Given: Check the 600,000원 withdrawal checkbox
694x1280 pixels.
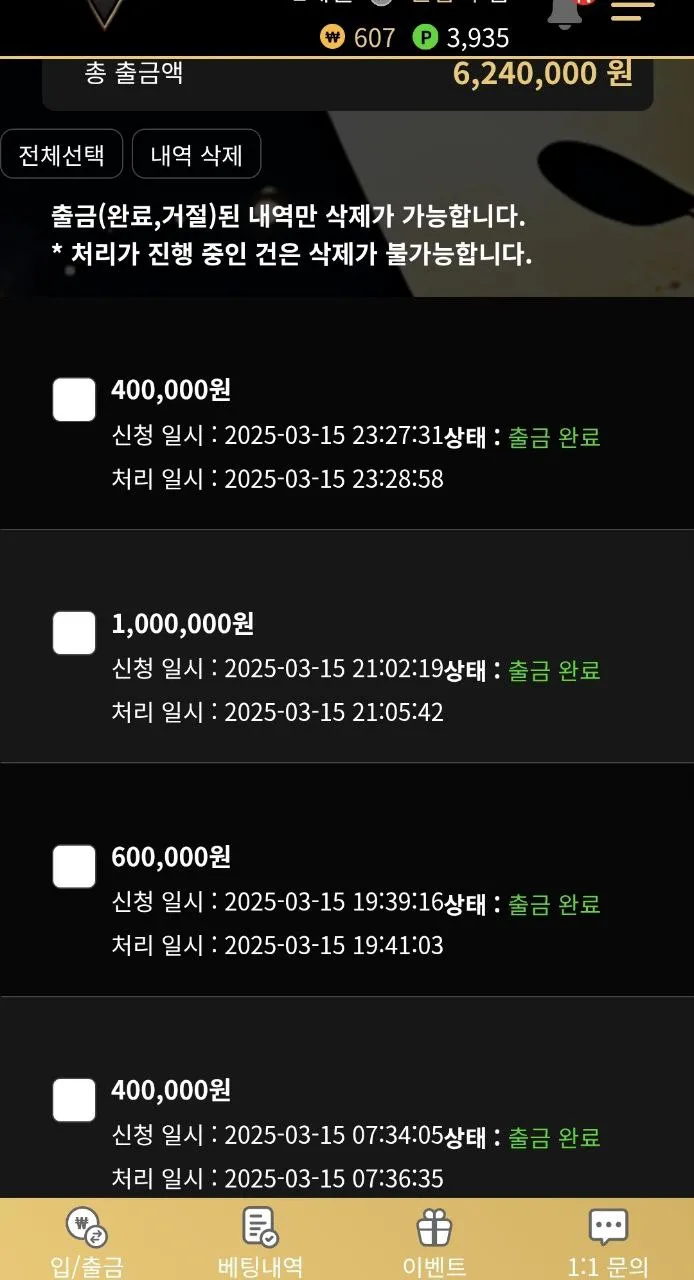Looking at the screenshot, I should (x=74, y=867).
